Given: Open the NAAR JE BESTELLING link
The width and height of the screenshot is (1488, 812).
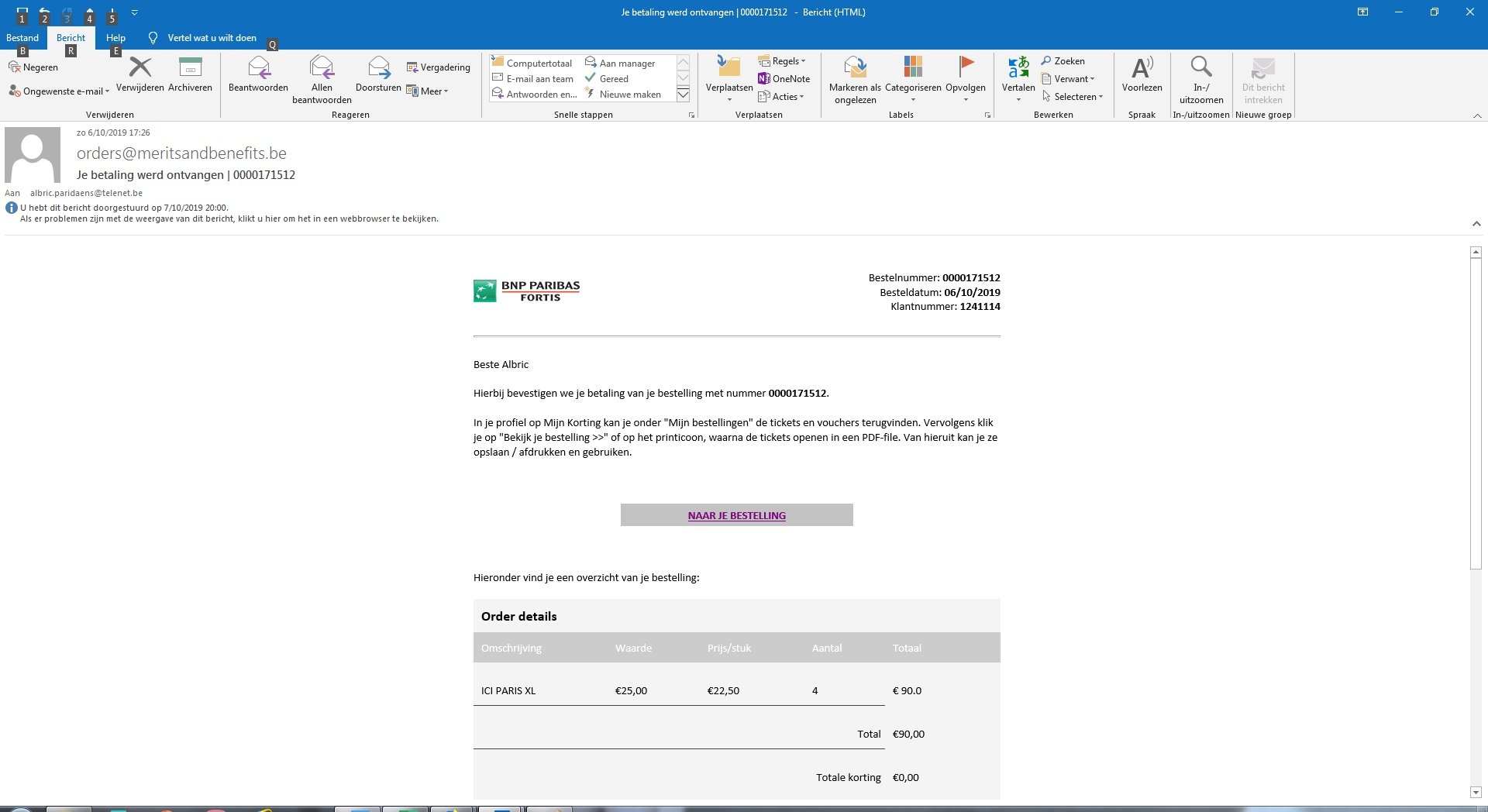Looking at the screenshot, I should pyautogui.click(x=736, y=515).
